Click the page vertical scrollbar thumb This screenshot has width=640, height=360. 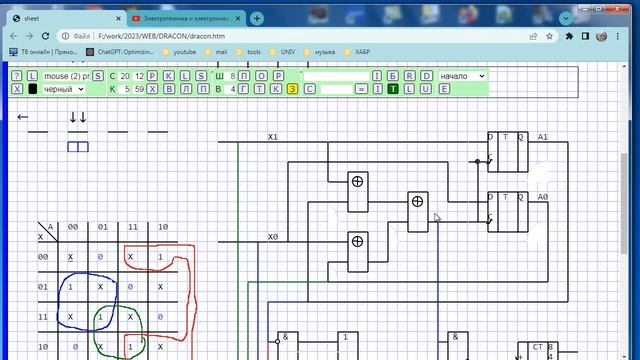click(624, 203)
